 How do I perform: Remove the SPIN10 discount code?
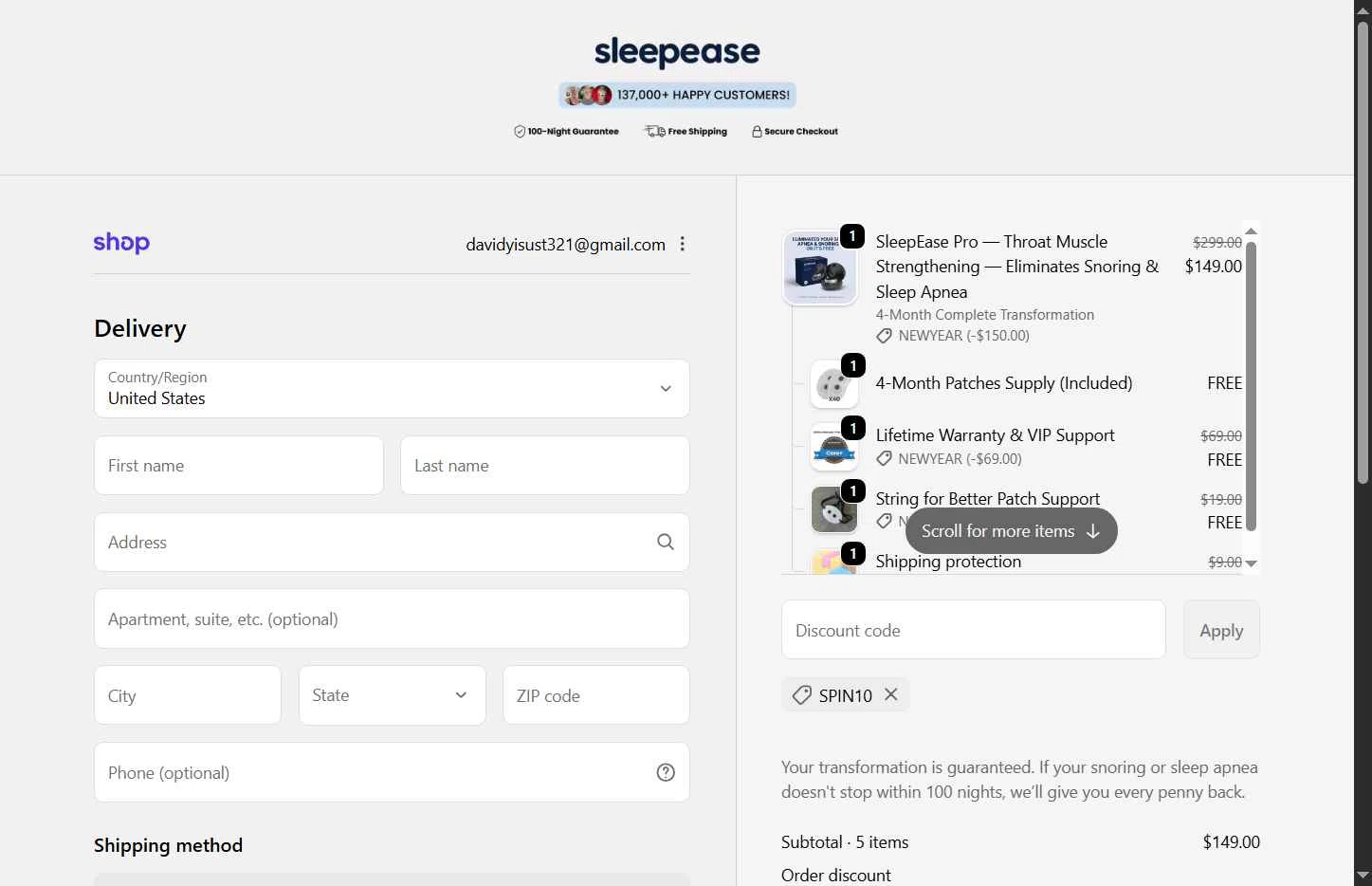pos(891,694)
